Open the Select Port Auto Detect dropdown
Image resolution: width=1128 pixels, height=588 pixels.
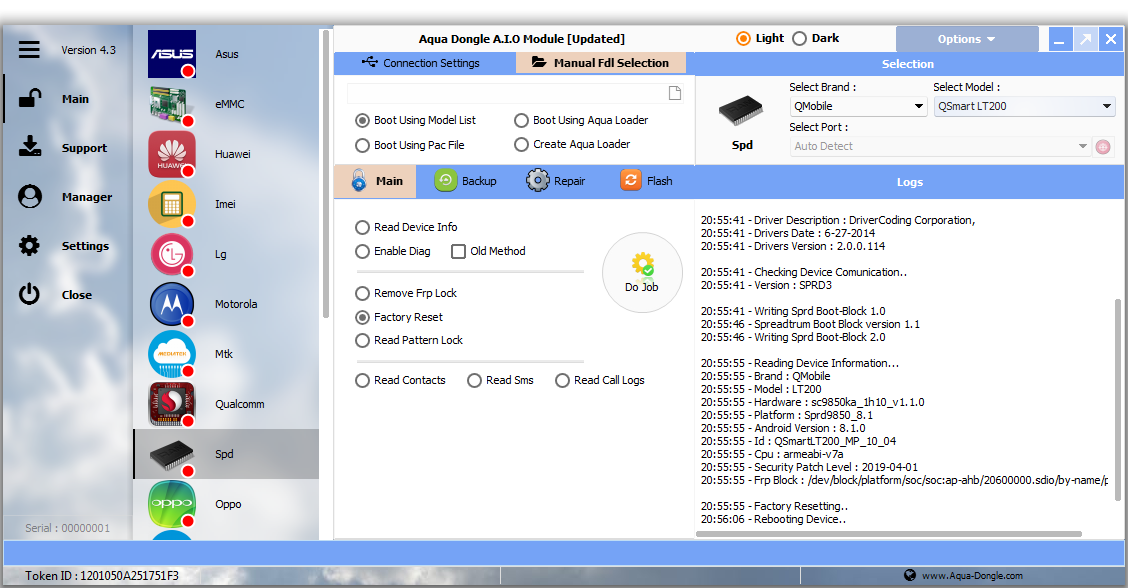click(940, 146)
